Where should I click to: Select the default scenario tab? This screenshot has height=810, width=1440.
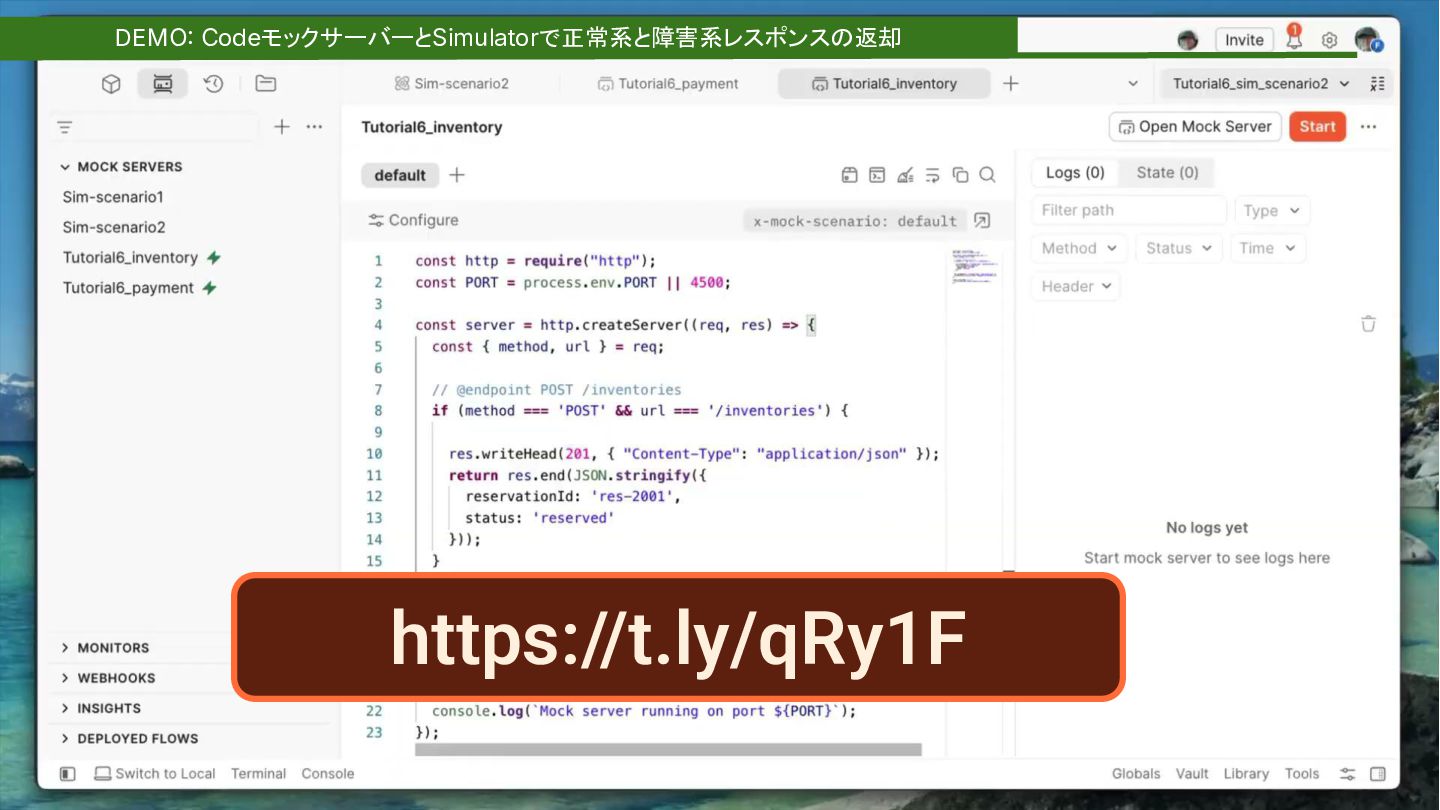400,175
